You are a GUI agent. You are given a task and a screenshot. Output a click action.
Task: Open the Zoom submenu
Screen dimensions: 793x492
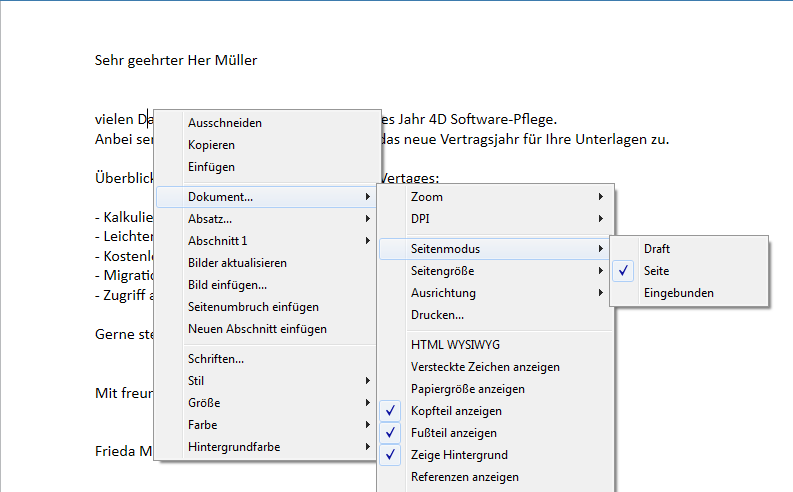427,197
